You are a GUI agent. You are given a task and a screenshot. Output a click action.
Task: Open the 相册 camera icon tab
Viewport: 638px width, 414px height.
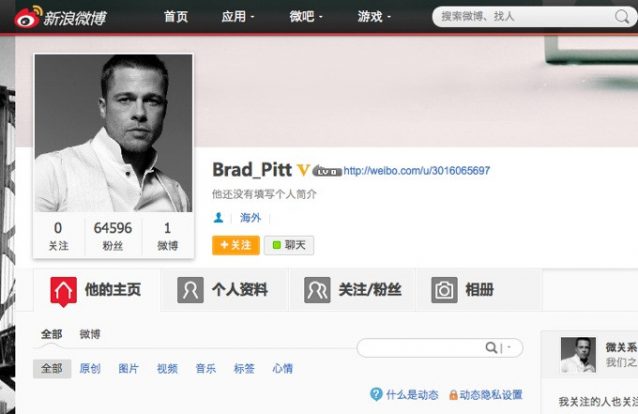pos(444,290)
